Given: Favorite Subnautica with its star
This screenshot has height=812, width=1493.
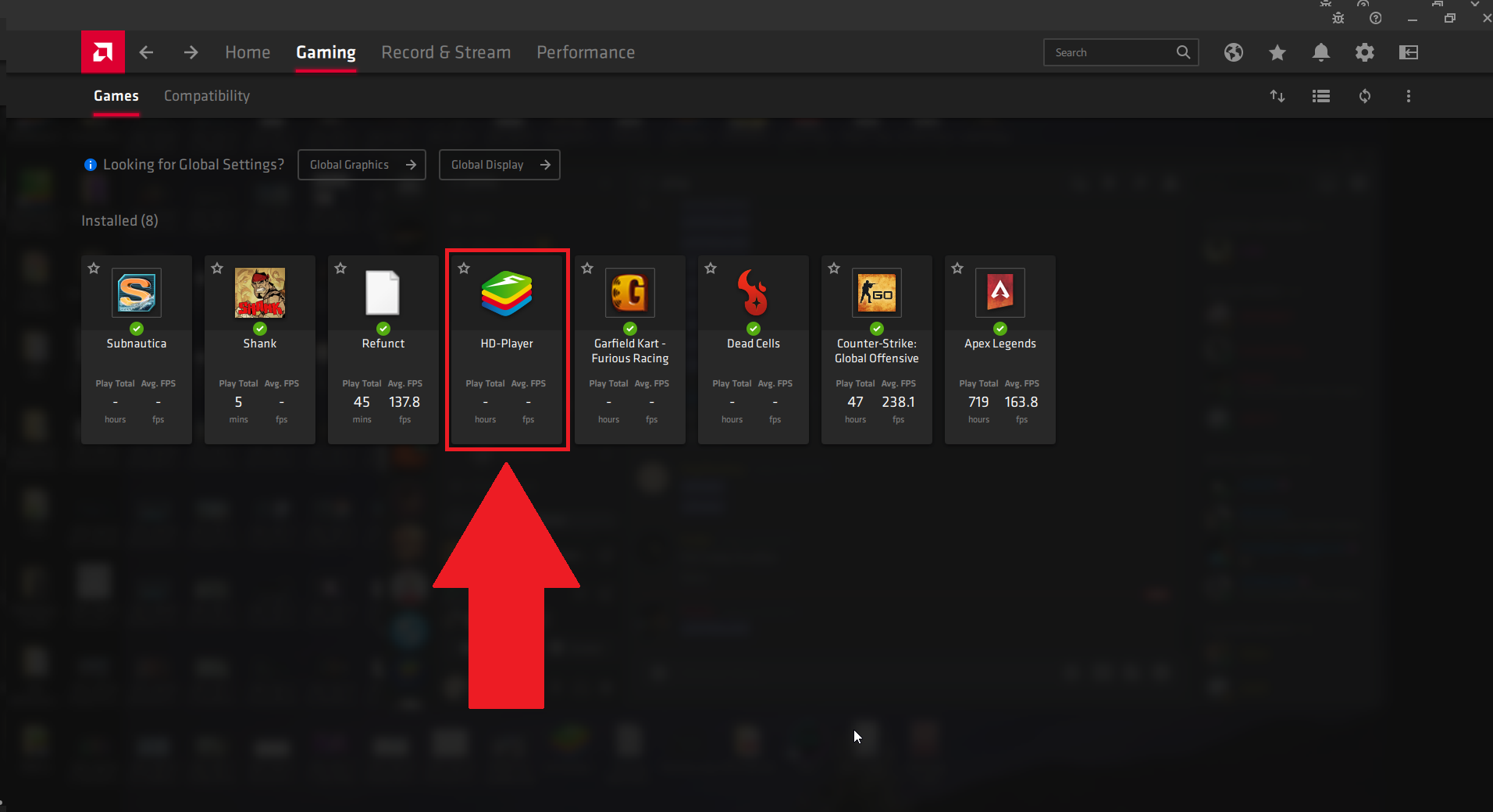Looking at the screenshot, I should [94, 269].
